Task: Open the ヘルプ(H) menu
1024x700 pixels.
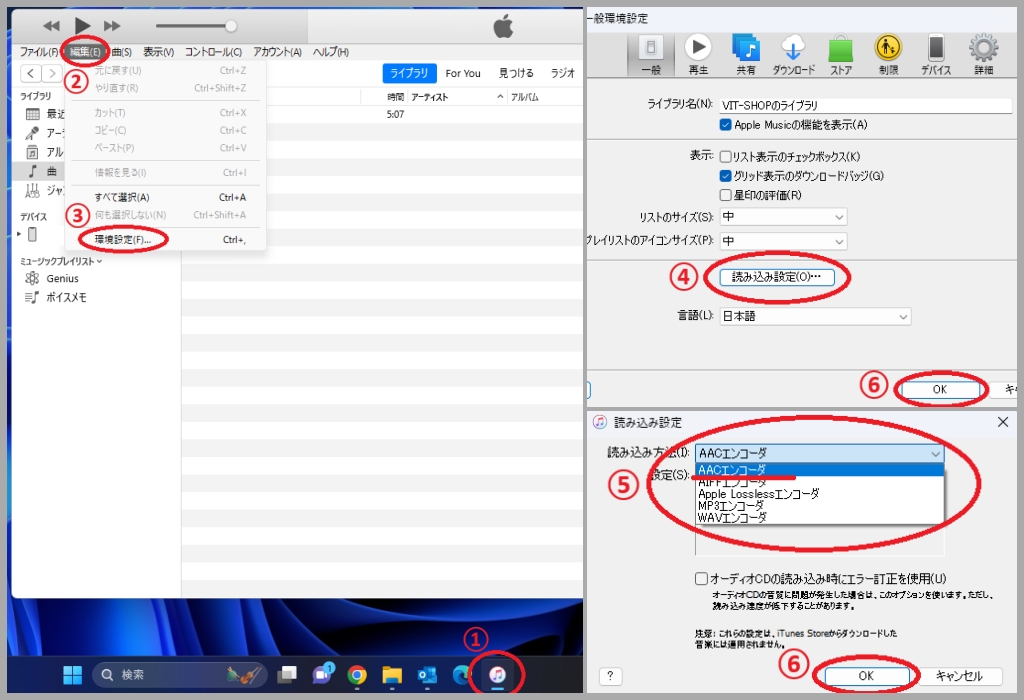Action: tap(330, 52)
